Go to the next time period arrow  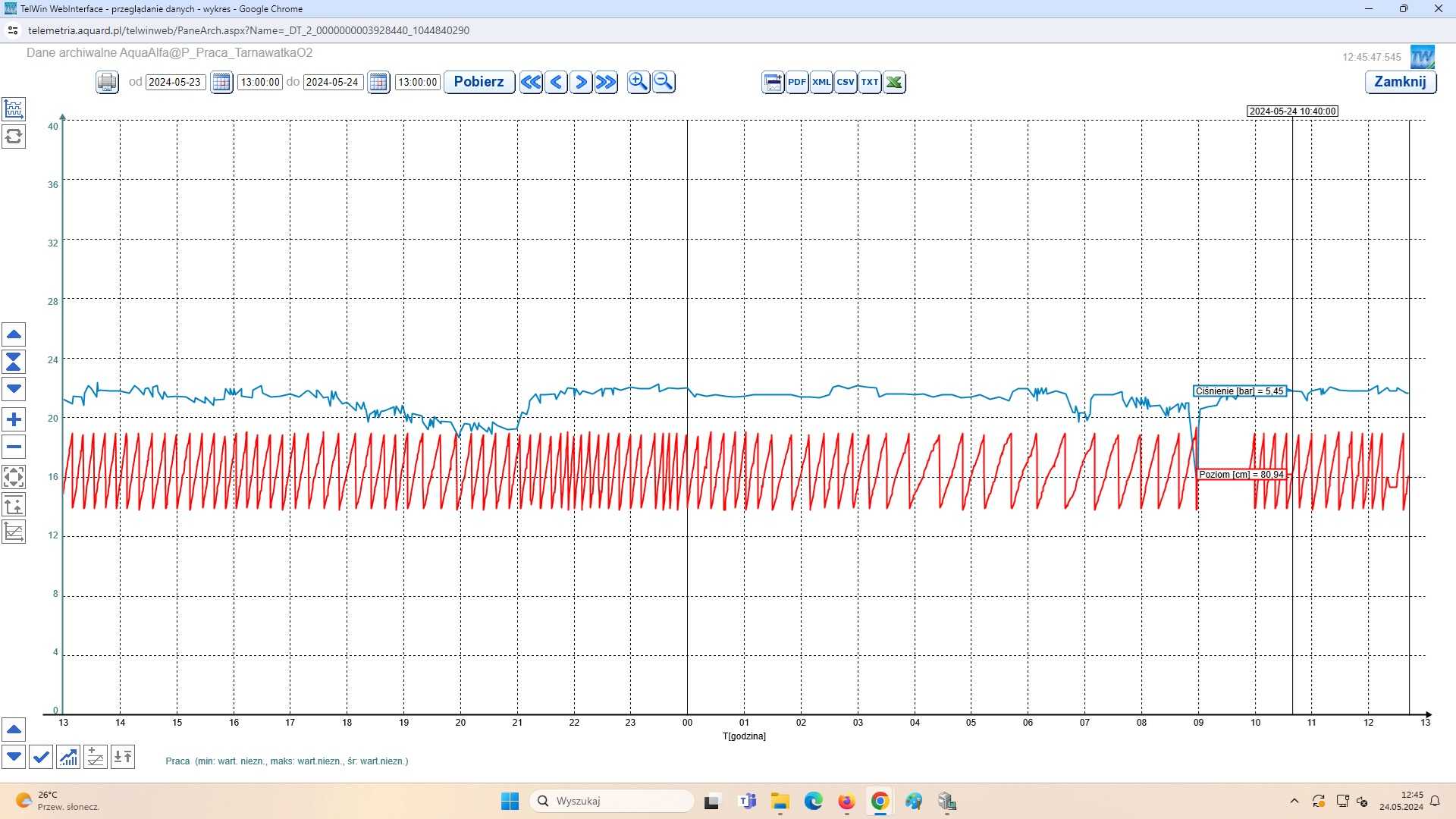581,82
